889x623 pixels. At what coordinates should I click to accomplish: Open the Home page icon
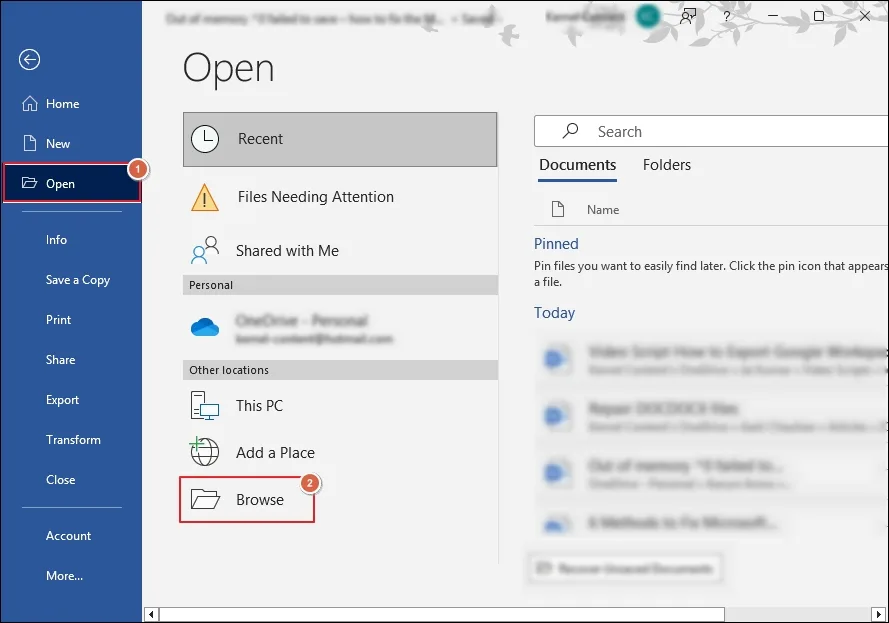pyautogui.click(x=29, y=104)
